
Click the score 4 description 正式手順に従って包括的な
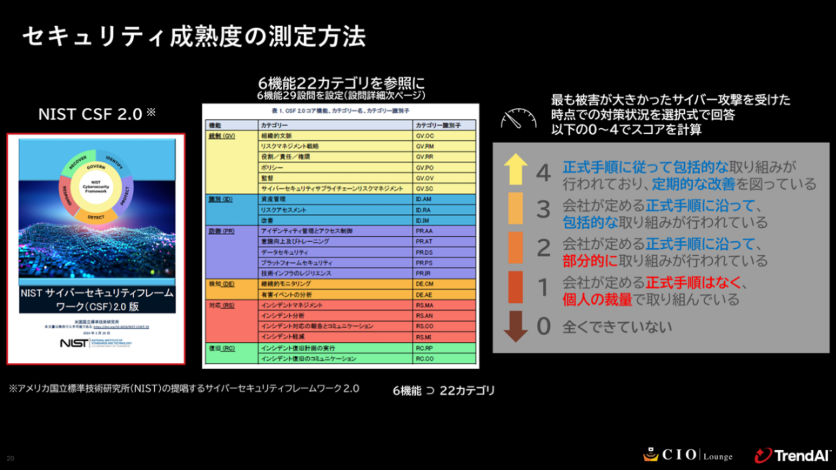(646, 167)
